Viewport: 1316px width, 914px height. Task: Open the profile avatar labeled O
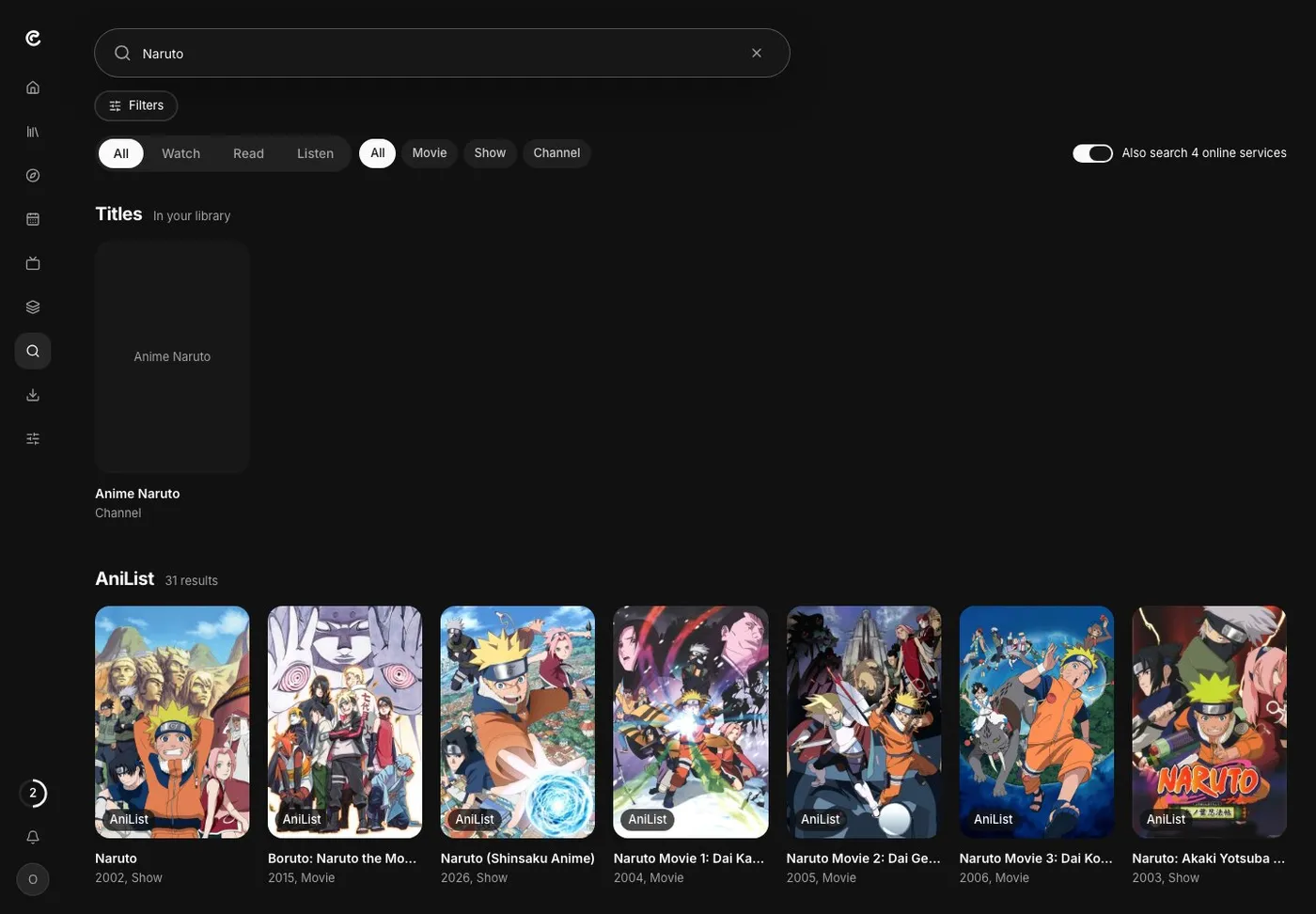coord(33,879)
